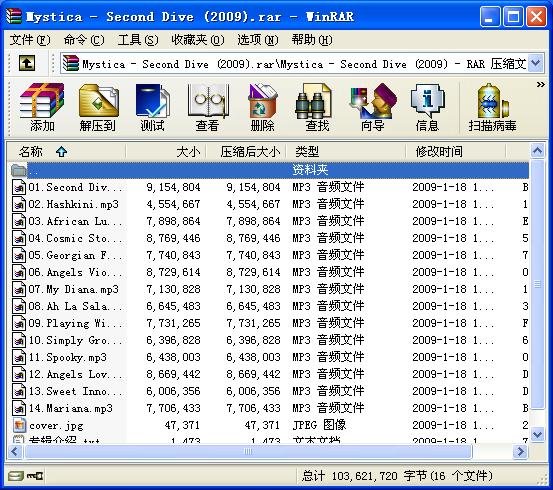Click archive icon in address bar
The height and width of the screenshot is (490, 553).
(71, 64)
